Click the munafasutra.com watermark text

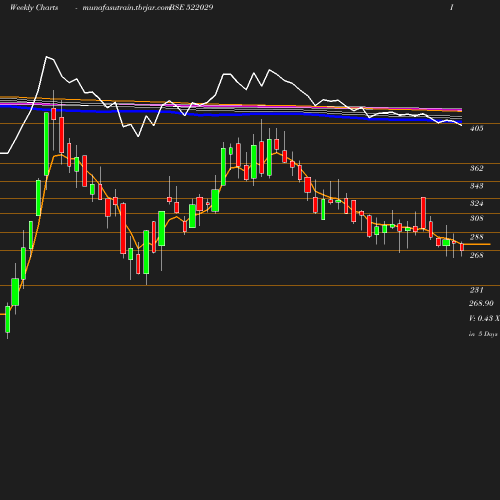click(x=126, y=7)
